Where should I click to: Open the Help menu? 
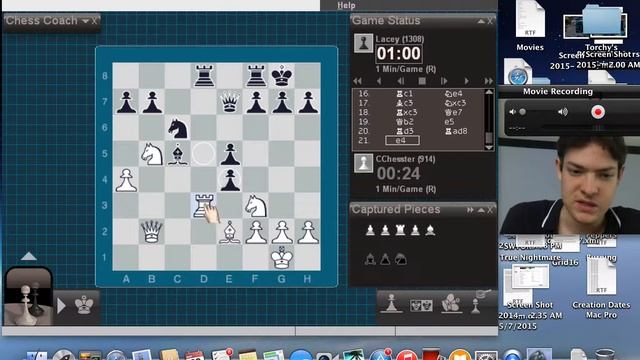click(x=346, y=5)
